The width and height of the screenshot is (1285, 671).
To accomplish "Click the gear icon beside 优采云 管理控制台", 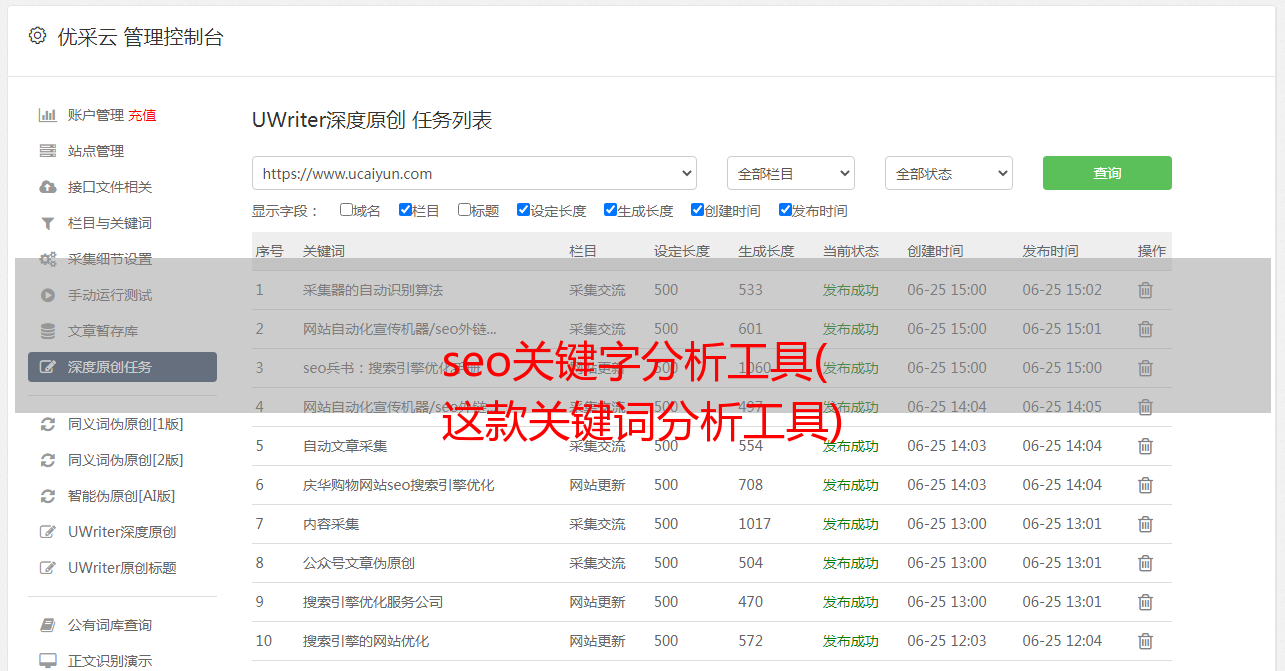I will [37, 36].
